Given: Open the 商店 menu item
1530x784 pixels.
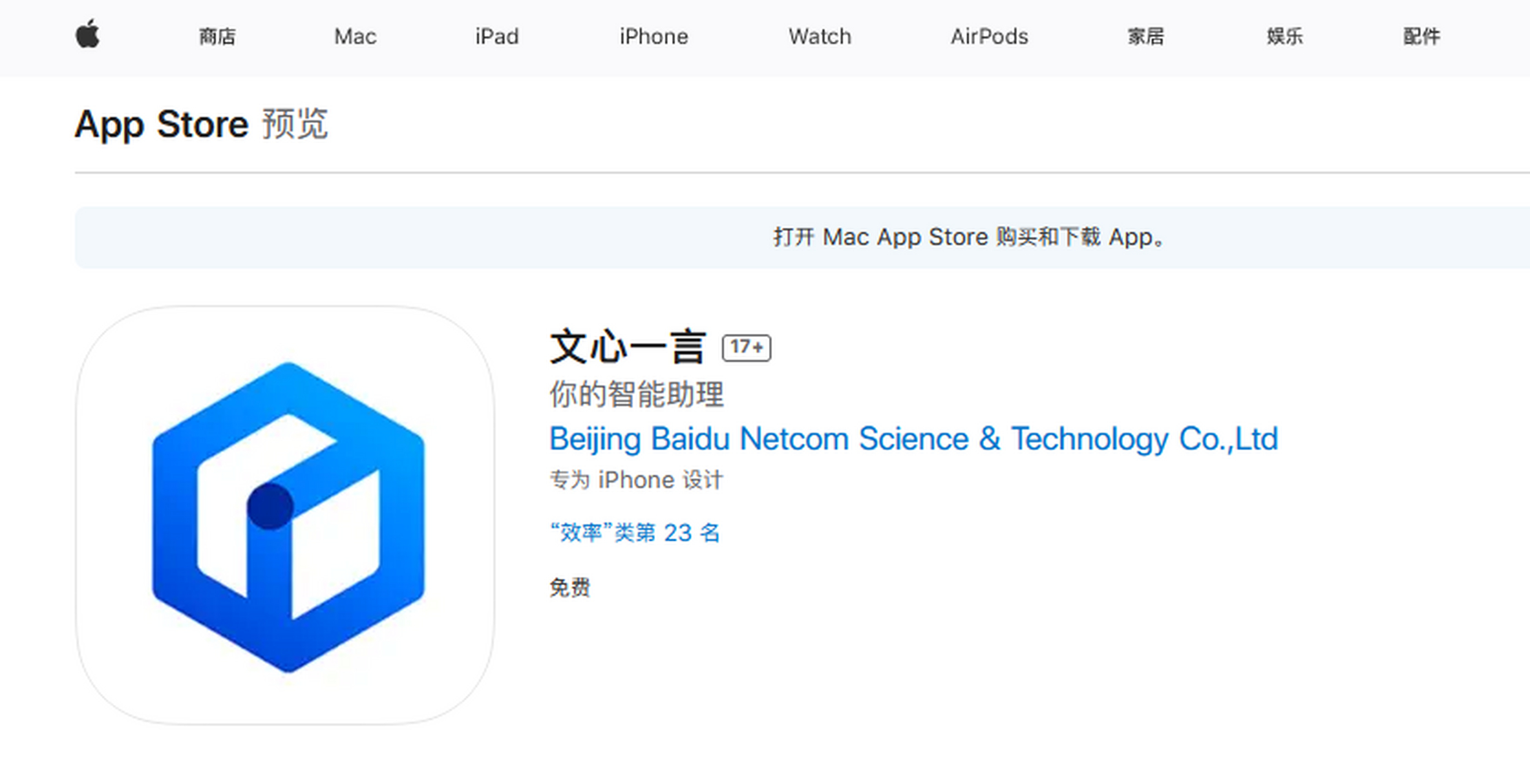Looking at the screenshot, I should tap(217, 37).
